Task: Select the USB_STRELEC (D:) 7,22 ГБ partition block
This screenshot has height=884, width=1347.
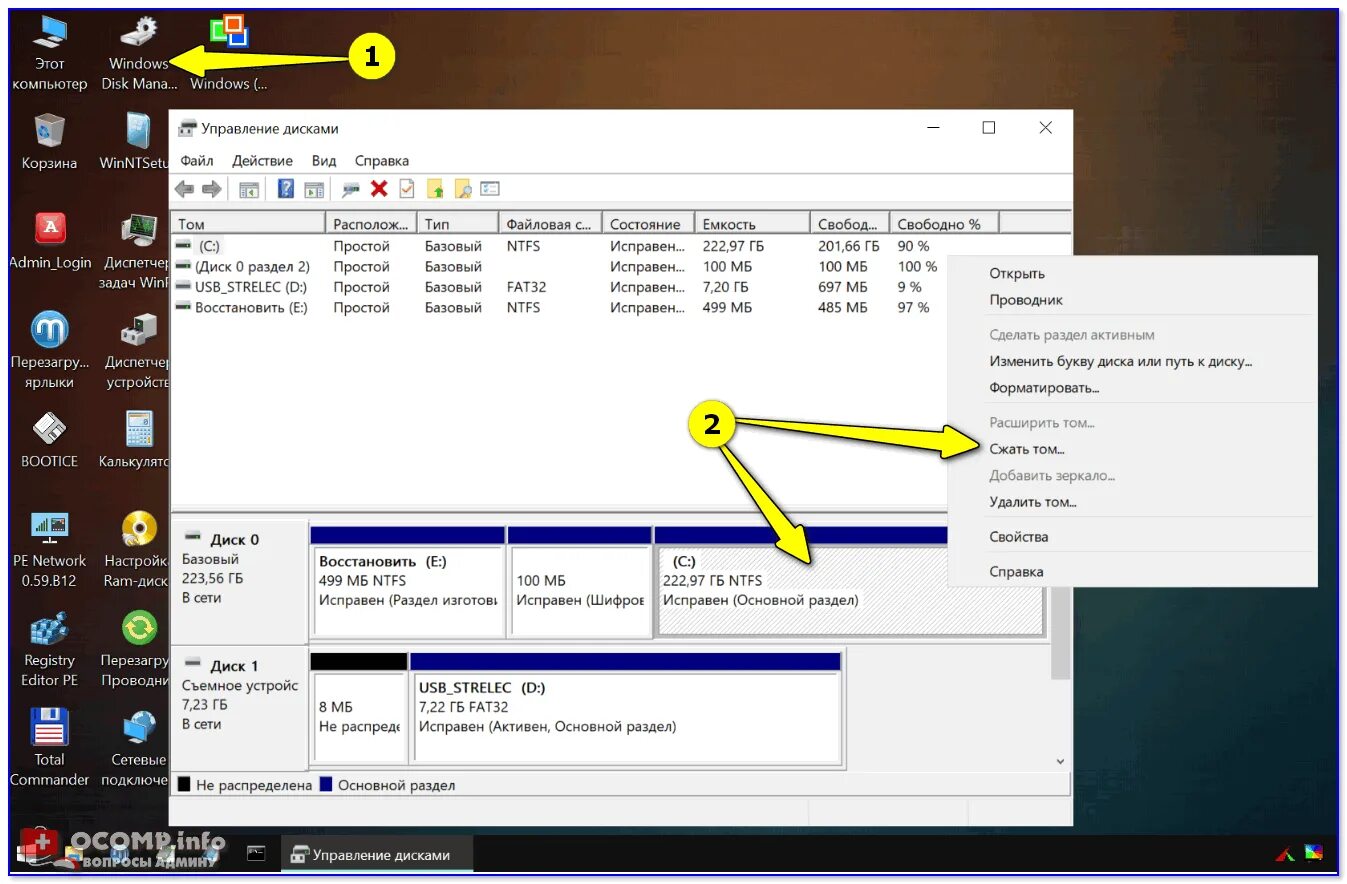Action: coord(626,710)
